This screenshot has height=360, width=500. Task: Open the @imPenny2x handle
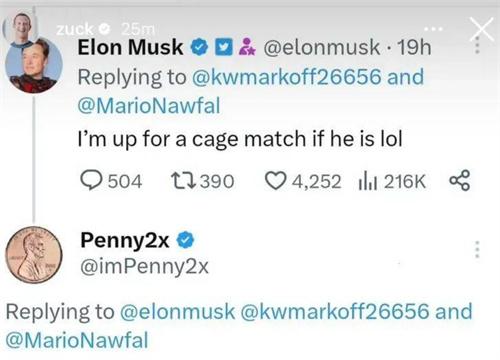coord(144,267)
